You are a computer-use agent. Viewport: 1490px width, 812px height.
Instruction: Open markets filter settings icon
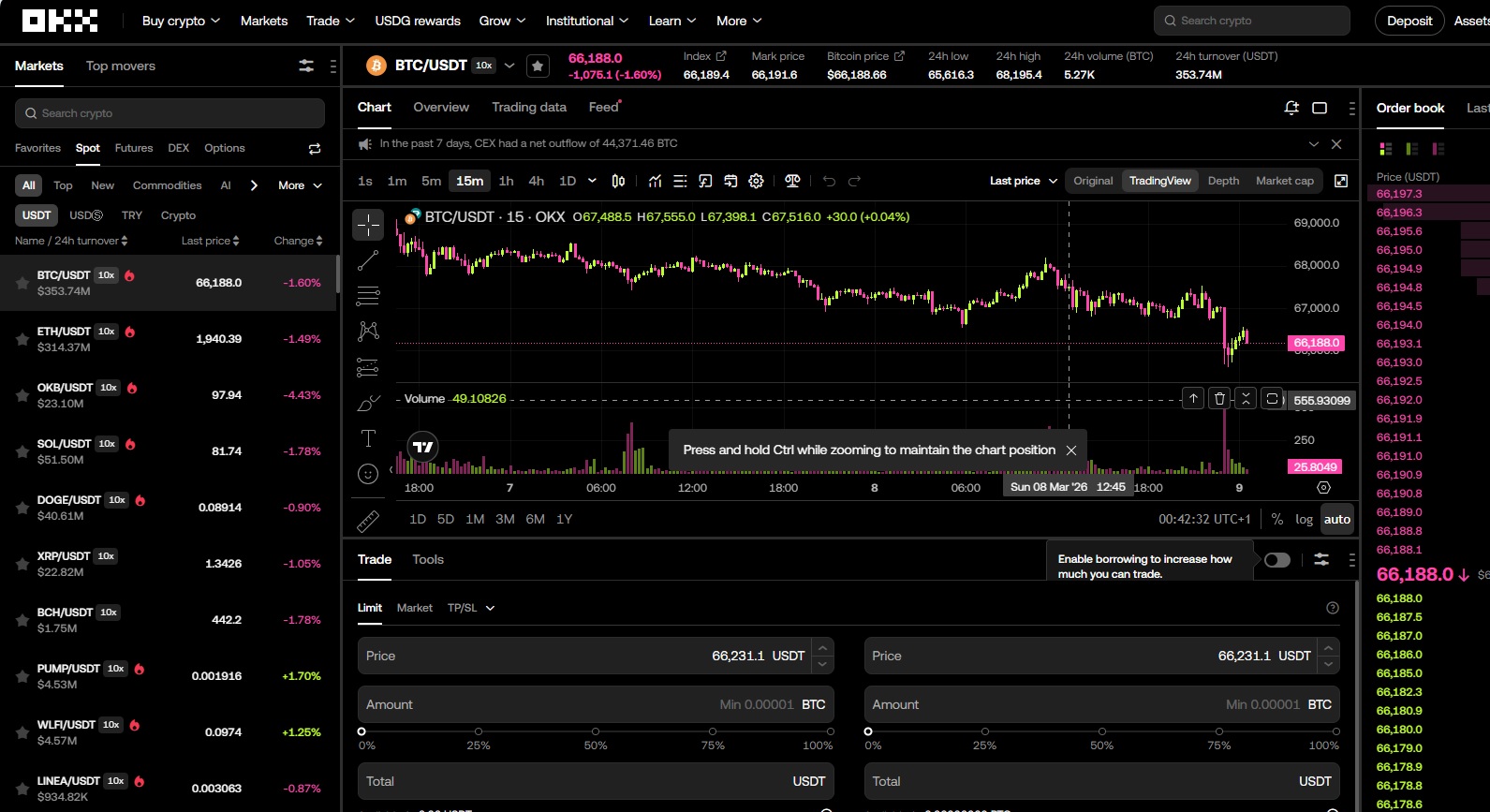pyautogui.click(x=306, y=66)
